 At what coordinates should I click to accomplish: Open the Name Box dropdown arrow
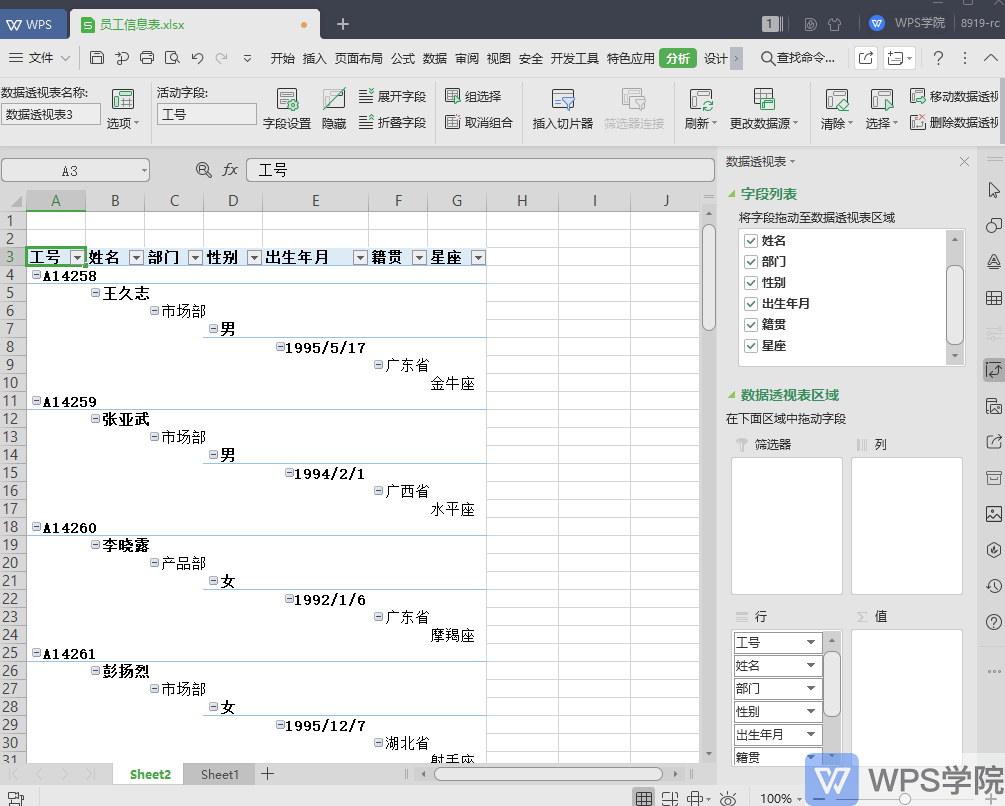[x=144, y=170]
